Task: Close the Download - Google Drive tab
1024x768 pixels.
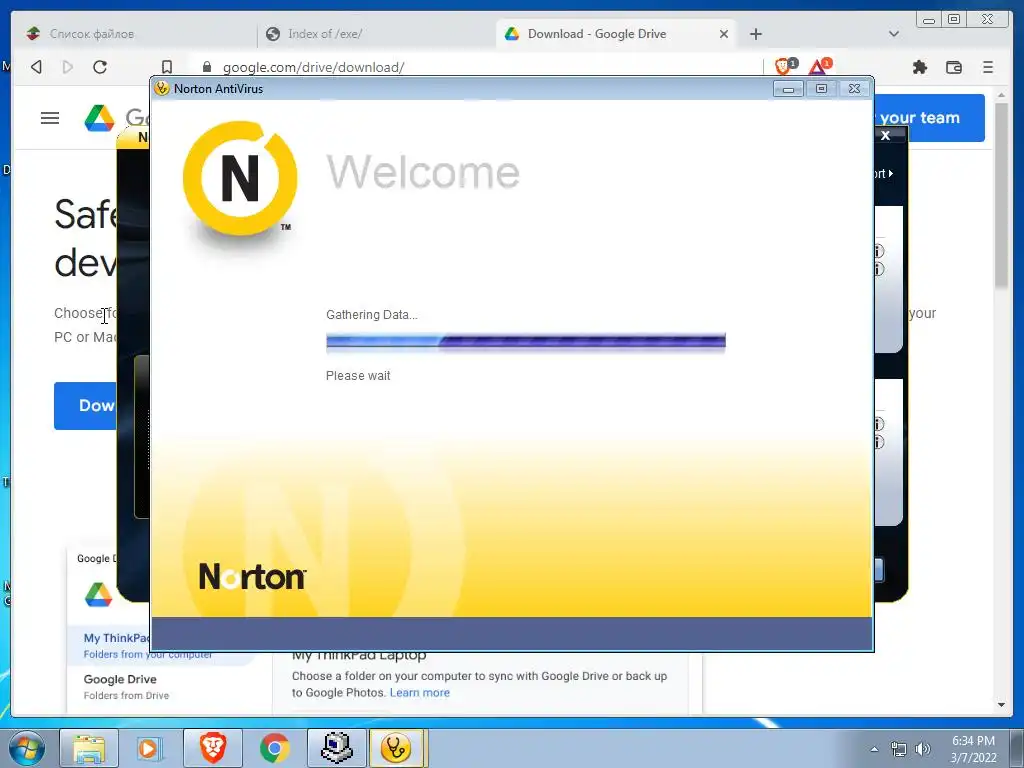Action: 724,34
